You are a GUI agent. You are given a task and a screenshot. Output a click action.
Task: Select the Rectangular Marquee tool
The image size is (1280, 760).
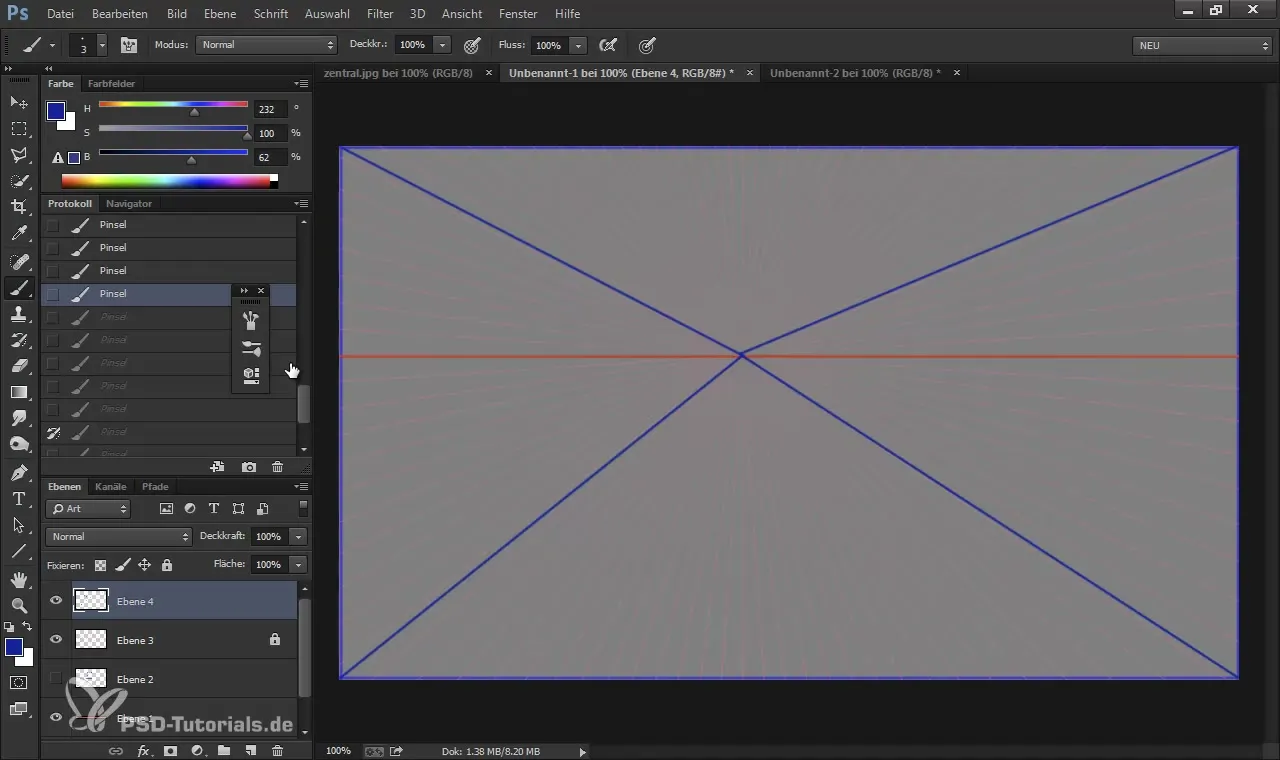click(19, 129)
